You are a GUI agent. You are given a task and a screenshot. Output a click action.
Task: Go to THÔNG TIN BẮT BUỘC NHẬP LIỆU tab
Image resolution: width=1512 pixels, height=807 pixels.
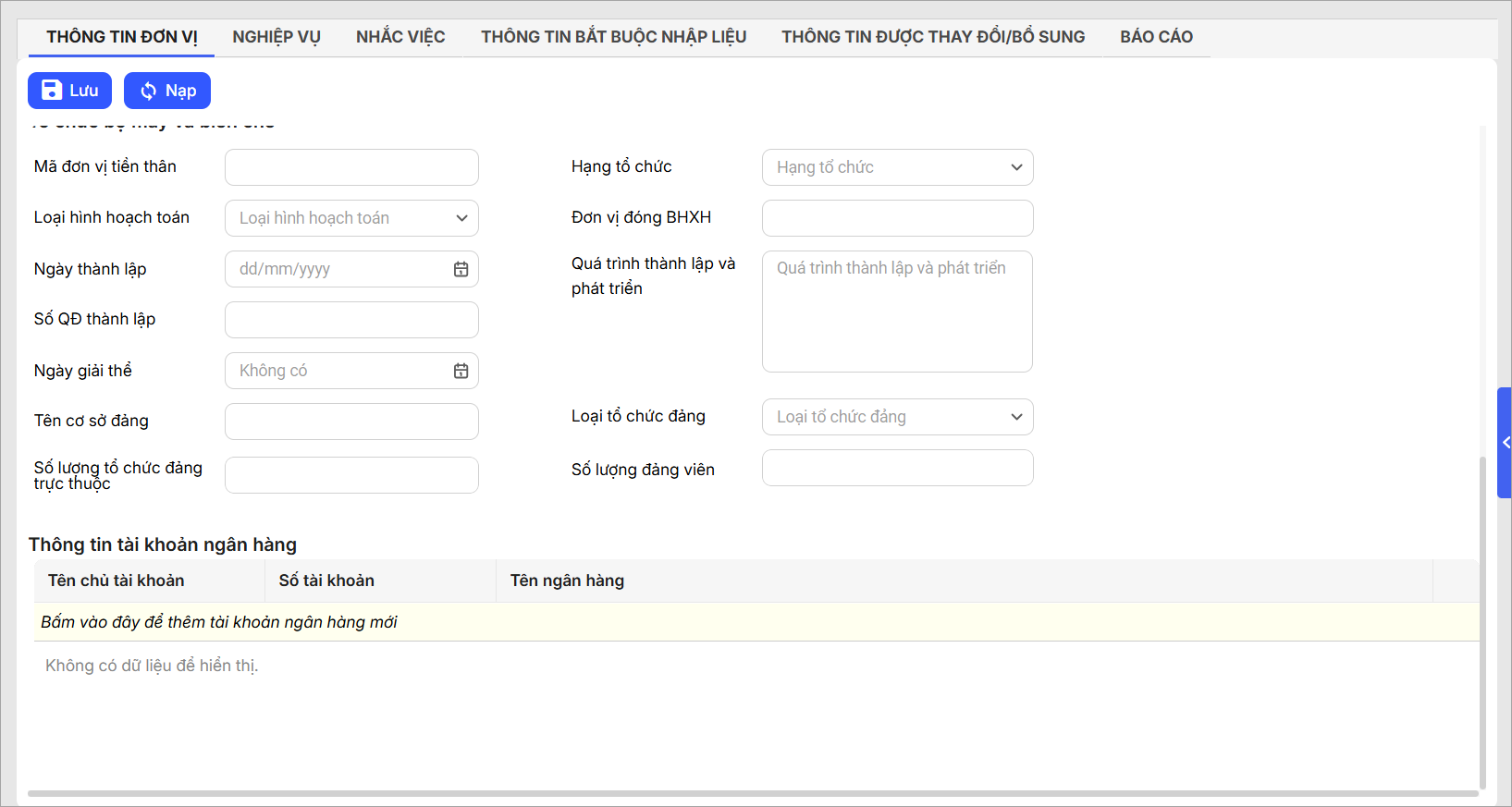pos(613,37)
